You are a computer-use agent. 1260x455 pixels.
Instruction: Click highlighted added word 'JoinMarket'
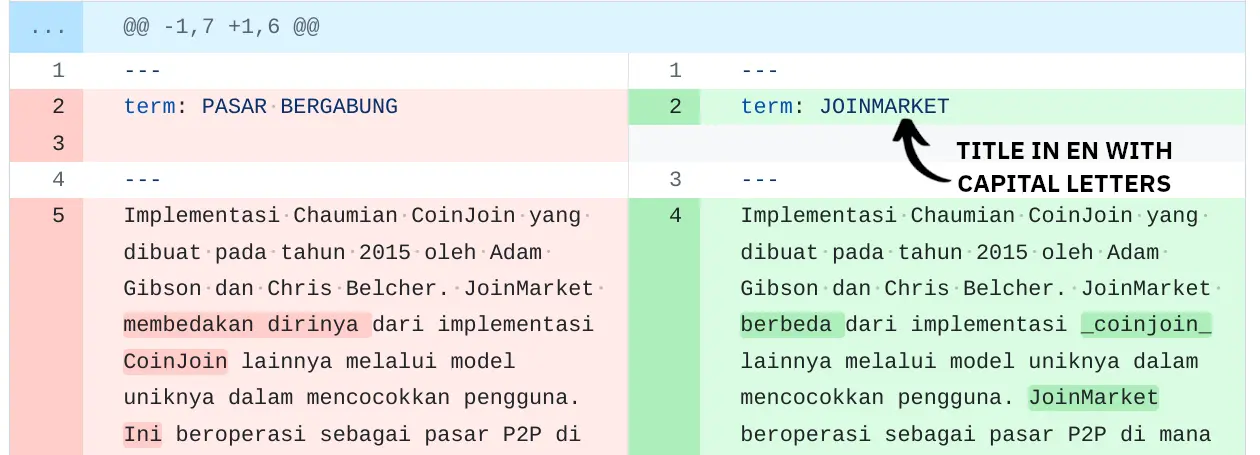point(1093,398)
